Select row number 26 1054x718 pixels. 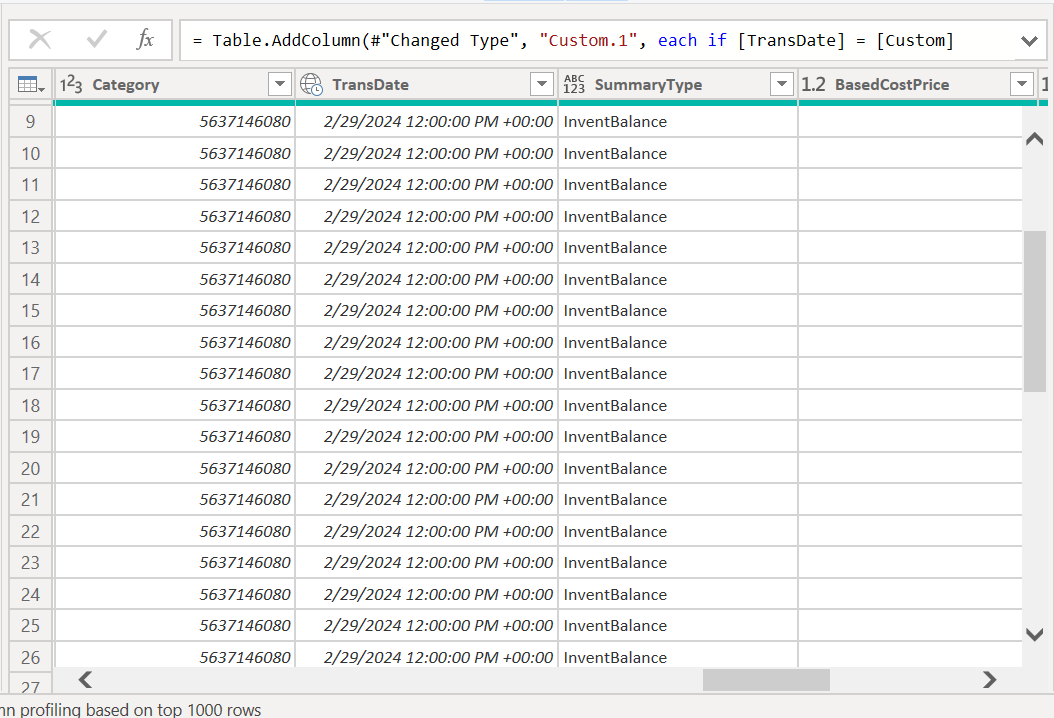coord(31,657)
